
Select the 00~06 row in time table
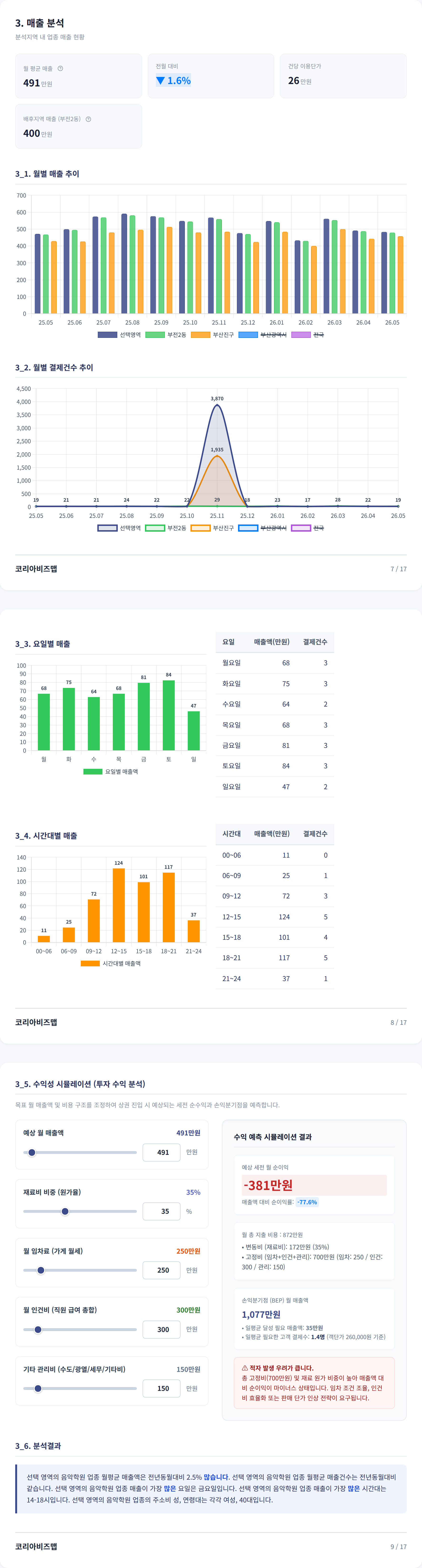click(x=275, y=855)
